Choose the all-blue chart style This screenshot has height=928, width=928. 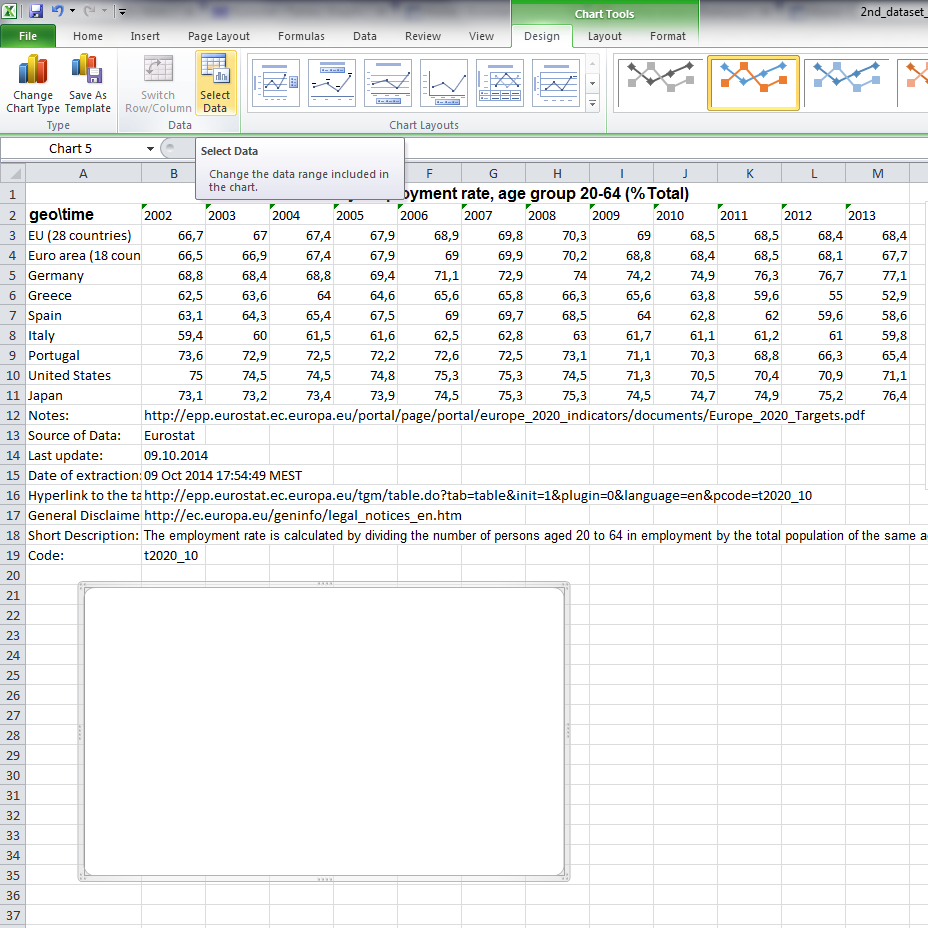point(846,83)
